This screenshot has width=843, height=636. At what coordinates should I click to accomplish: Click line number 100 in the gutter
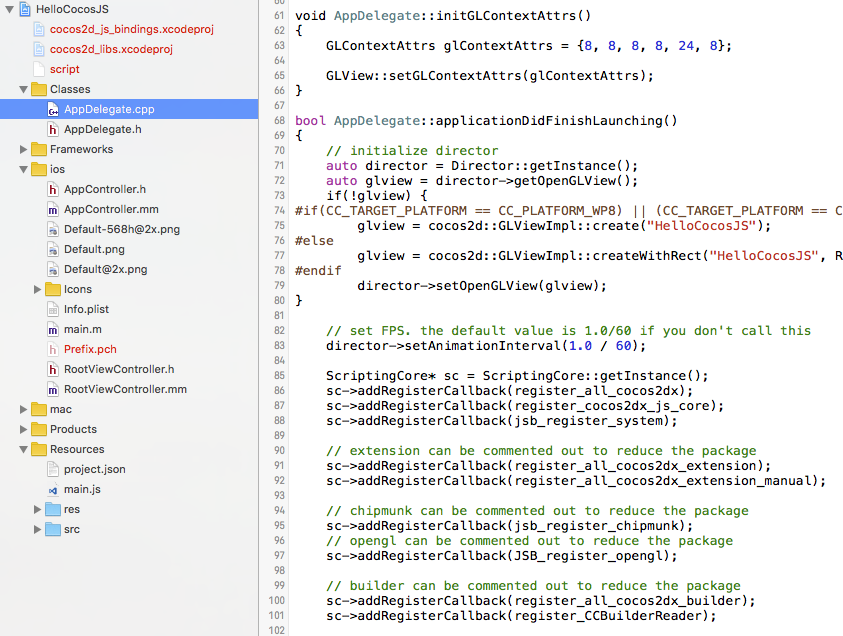[x=277, y=600]
